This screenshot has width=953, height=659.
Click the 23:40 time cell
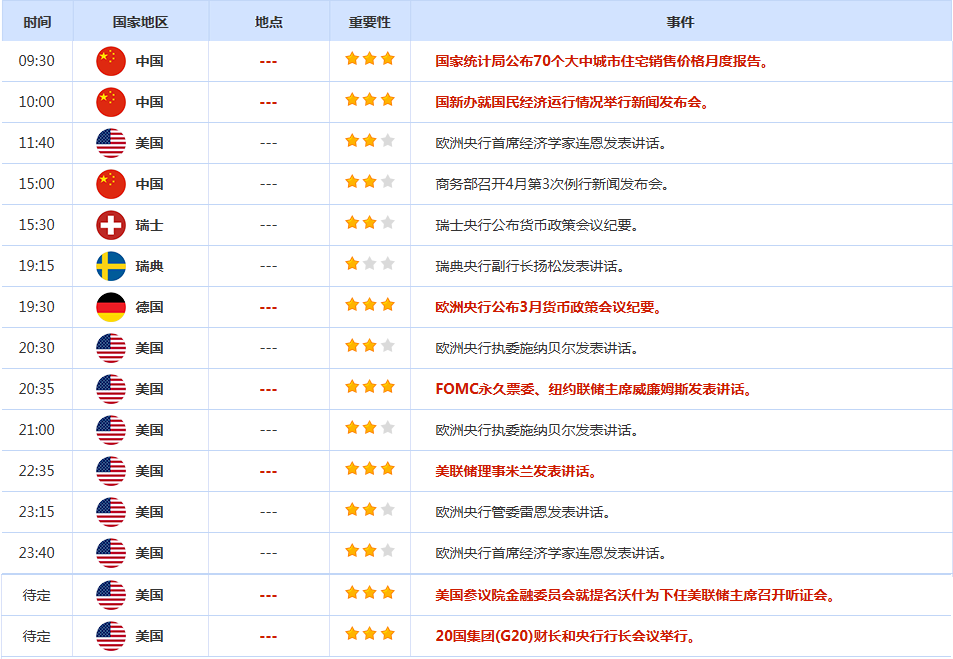tap(37, 553)
